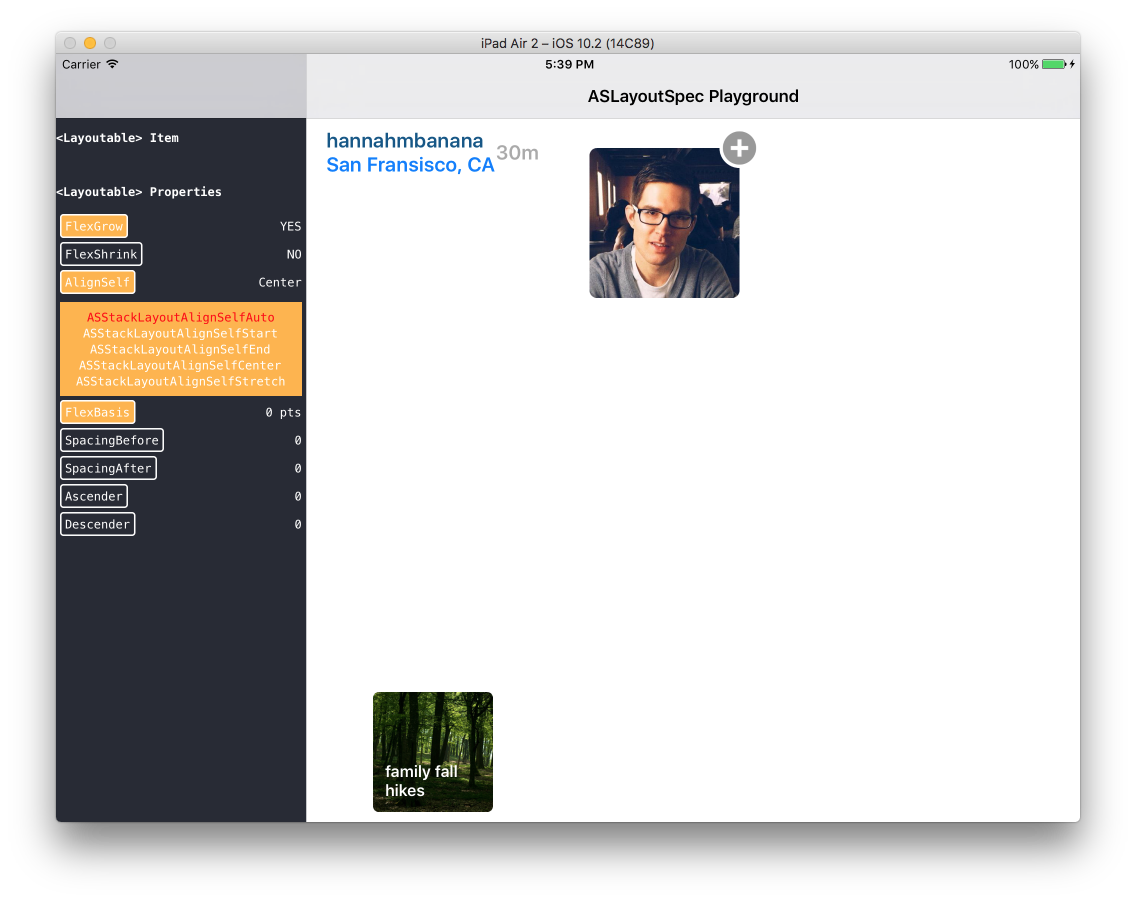Click the FlexShrink NO value
Viewport: 1136px width, 902px height.
(x=293, y=254)
